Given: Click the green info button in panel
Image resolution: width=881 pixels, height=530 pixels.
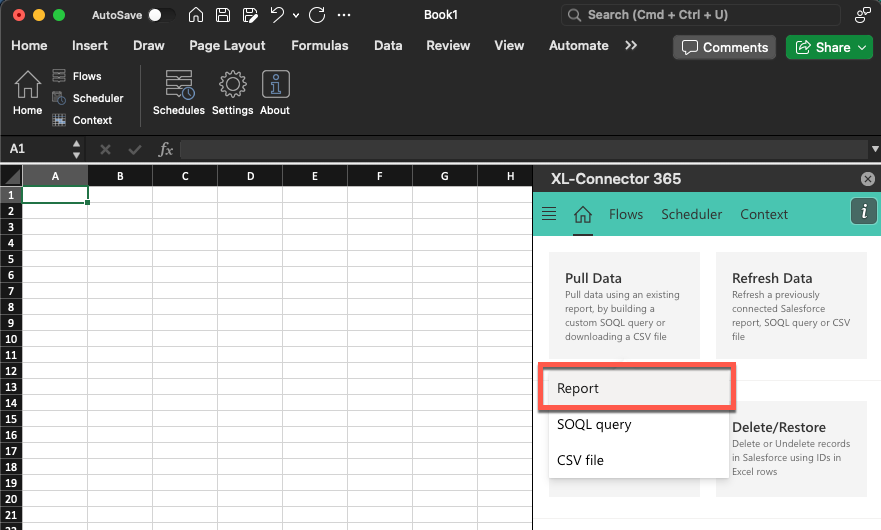Looking at the screenshot, I should tap(863, 212).
